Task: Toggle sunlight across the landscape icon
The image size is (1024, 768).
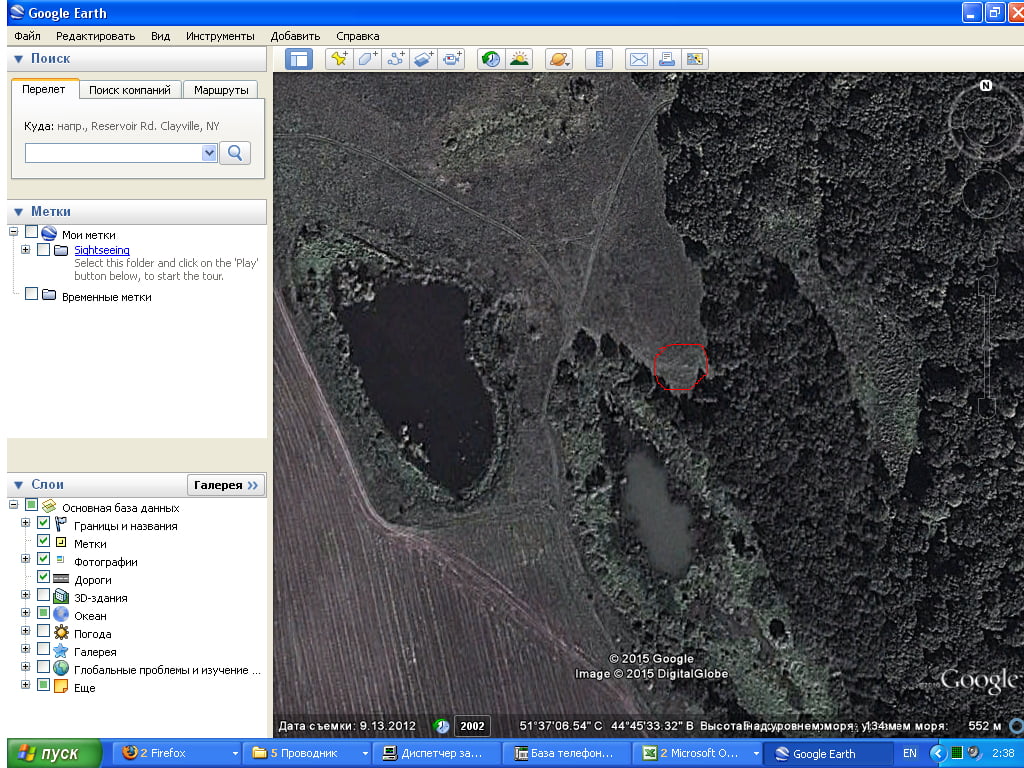Action: click(519, 59)
